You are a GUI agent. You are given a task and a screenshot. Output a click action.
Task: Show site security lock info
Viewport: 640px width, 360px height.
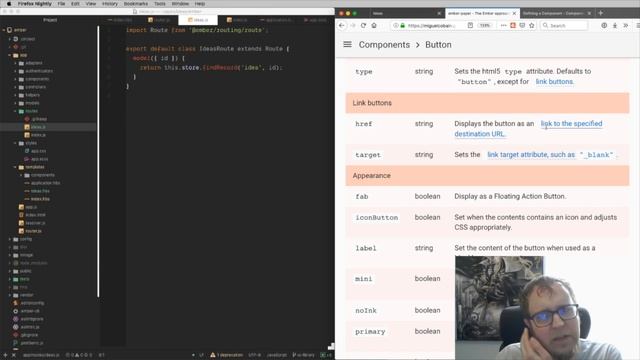pyautogui.click(x=402, y=25)
